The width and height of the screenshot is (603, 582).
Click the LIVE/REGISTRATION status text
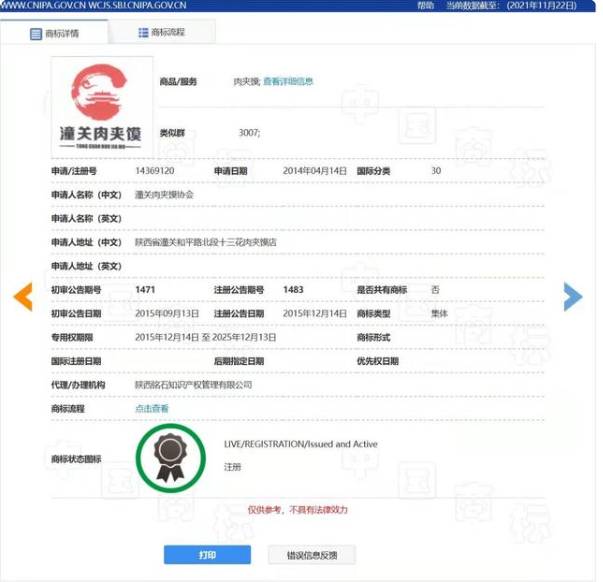301,444
